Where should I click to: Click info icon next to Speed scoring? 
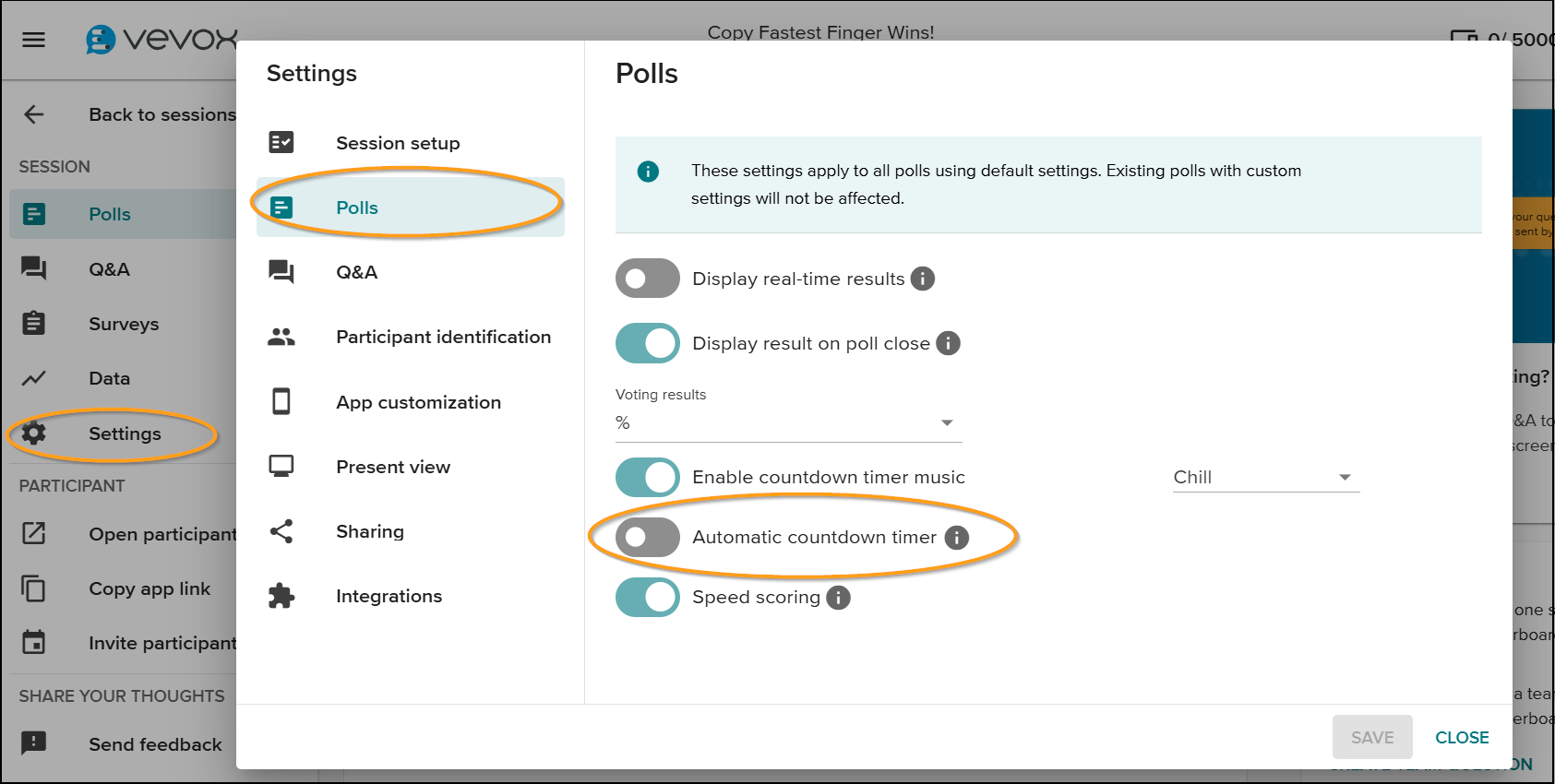coord(838,598)
